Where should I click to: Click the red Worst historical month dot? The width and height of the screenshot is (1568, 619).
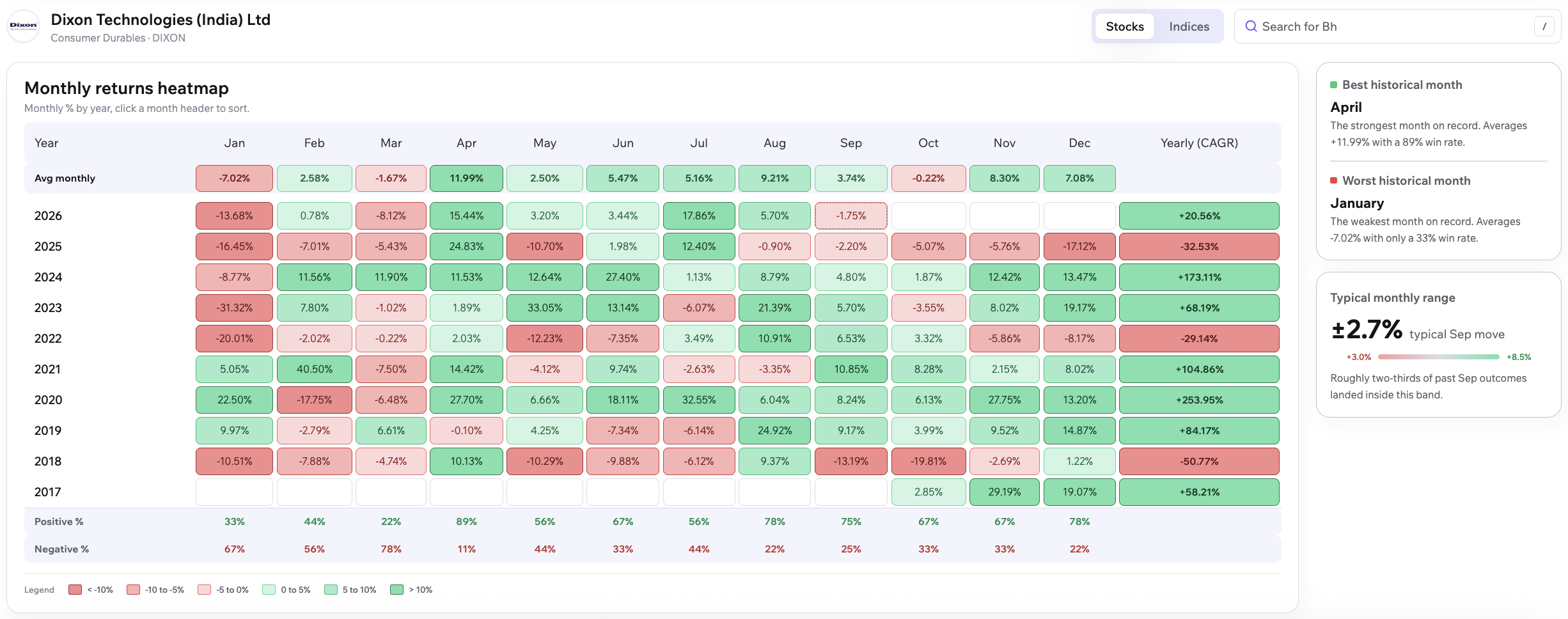click(x=1333, y=181)
